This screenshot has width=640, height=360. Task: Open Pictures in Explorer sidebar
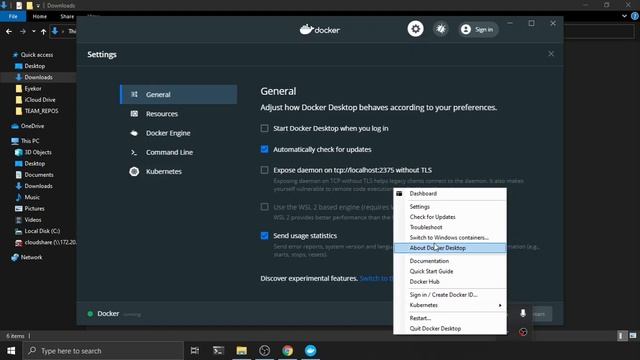coord(34,209)
